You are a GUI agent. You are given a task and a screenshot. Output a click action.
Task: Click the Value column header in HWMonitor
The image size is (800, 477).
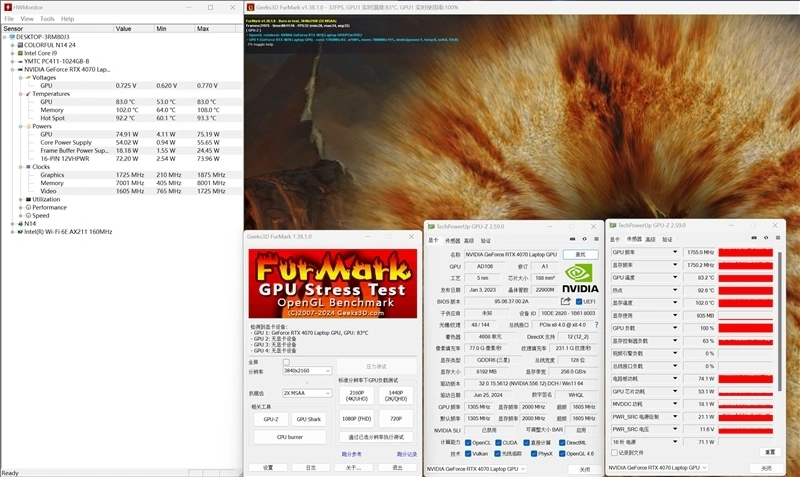click(x=134, y=29)
